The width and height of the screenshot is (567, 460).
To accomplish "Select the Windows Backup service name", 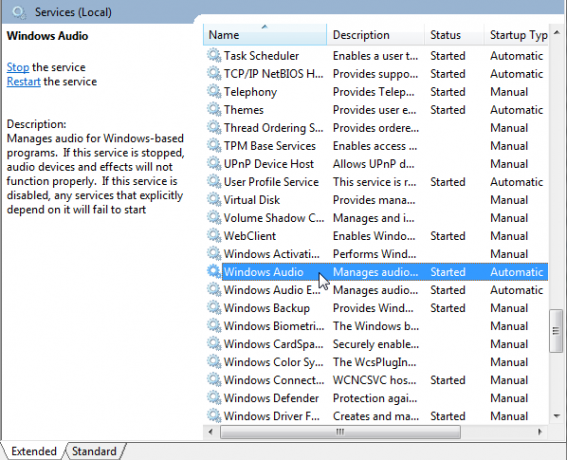I will [x=267, y=308].
